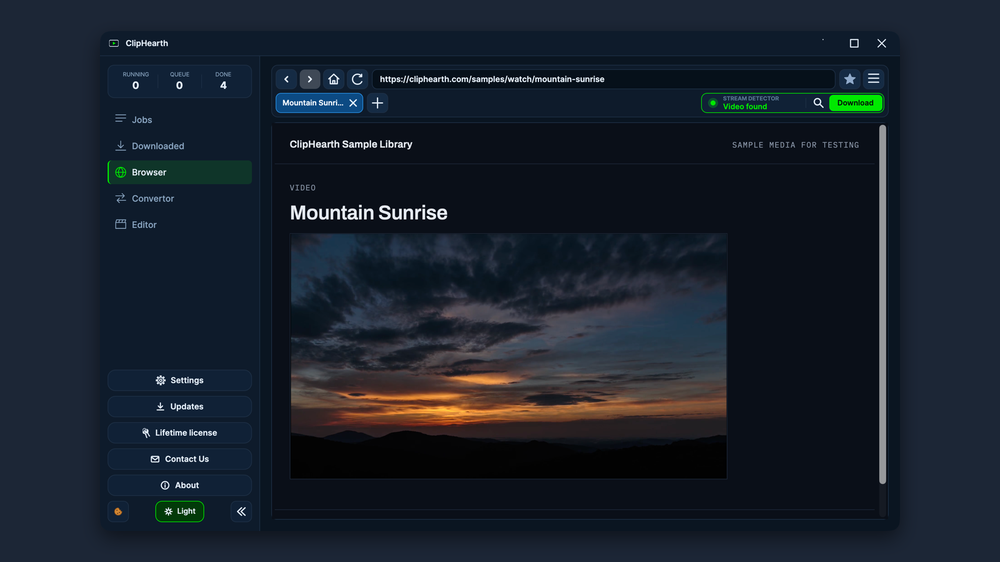Image resolution: width=1000 pixels, height=562 pixels.
Task: Click the Done counter showing 4
Action: click(x=223, y=81)
